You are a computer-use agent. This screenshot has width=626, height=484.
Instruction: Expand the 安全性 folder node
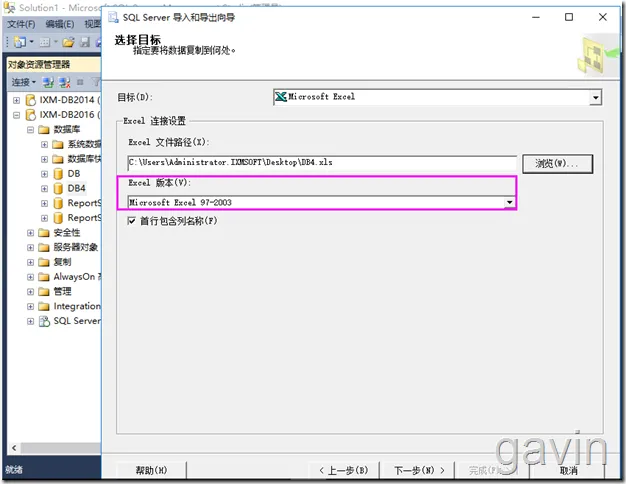[x=30, y=233]
